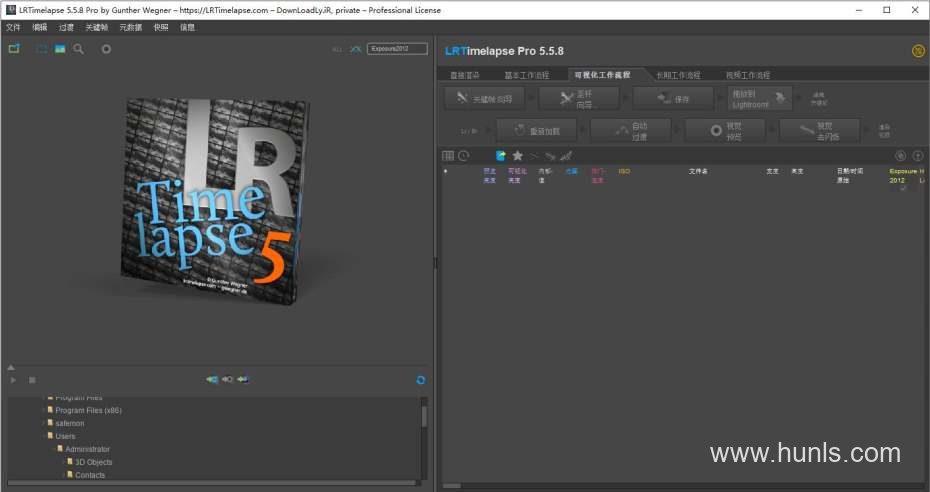Select Program Files (x86) folder in tree
This screenshot has height=492, width=930.
pos(88,410)
